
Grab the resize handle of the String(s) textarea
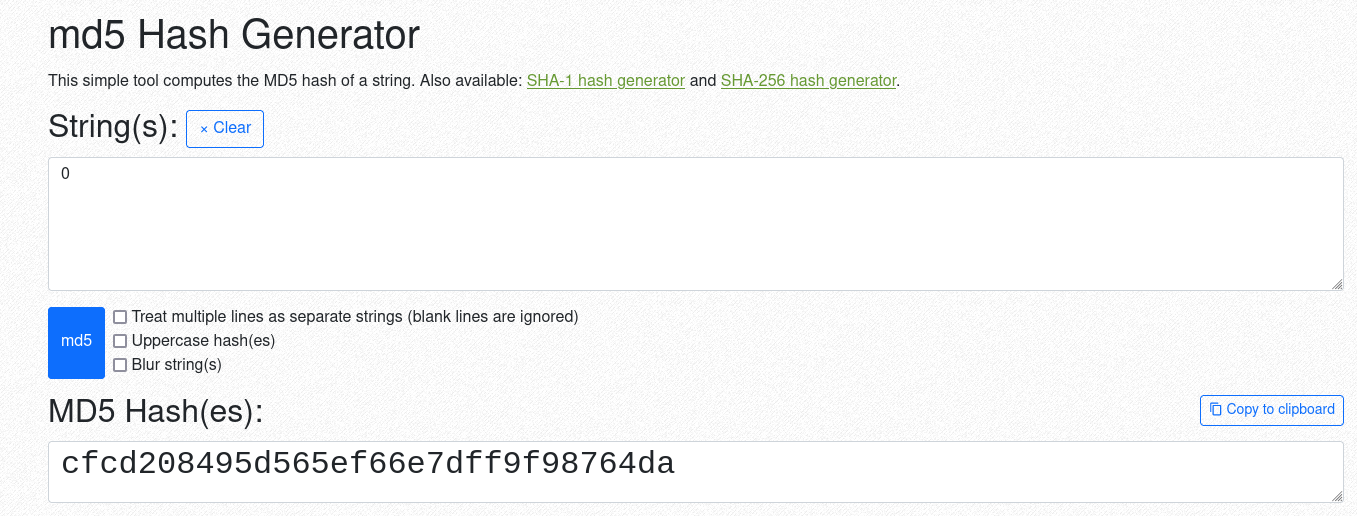pyautogui.click(x=1337, y=284)
